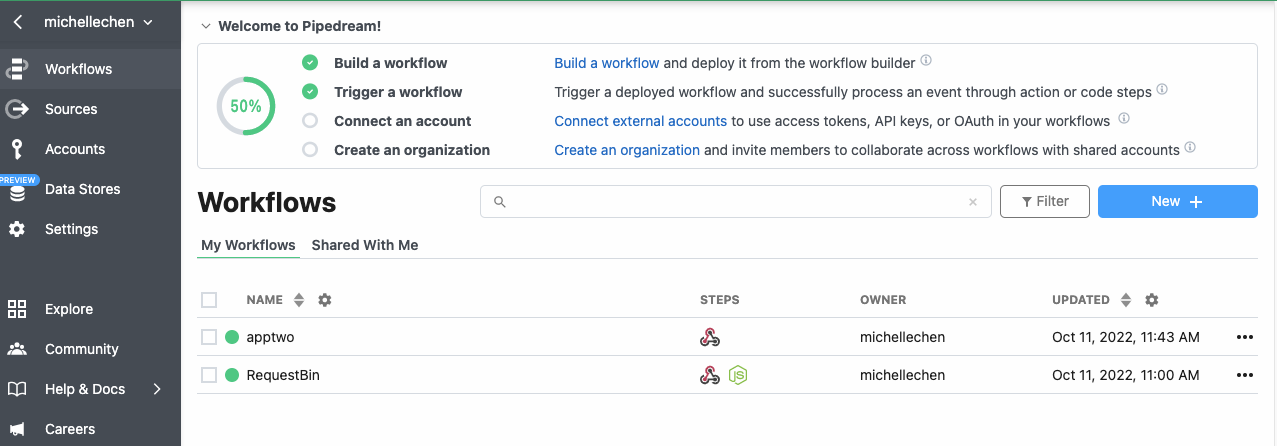Screen dimensions: 1277x446
Task: Follow the Connect external accounts link
Action: (x=640, y=121)
